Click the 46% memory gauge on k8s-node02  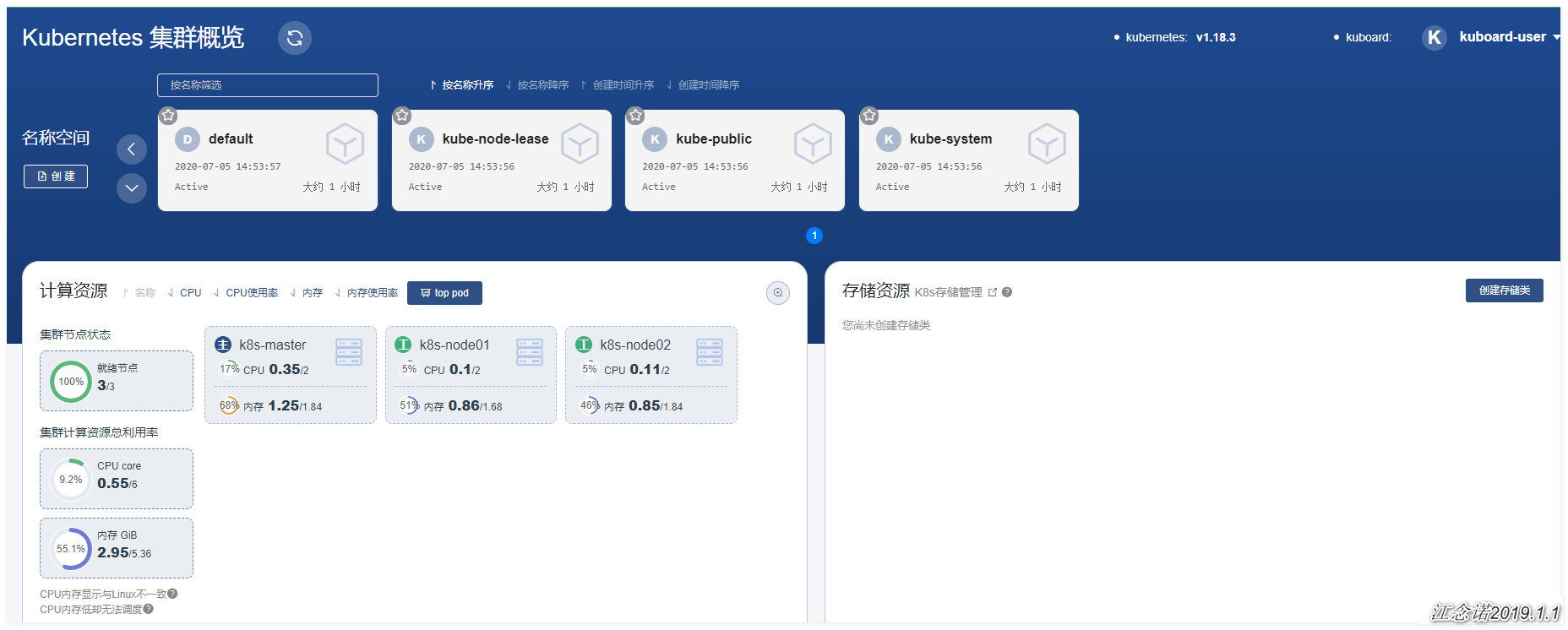[x=590, y=405]
